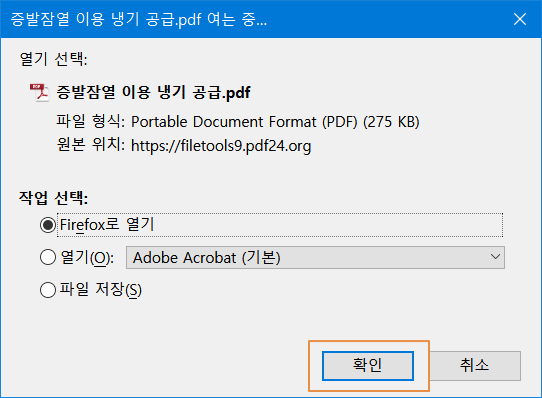Viewport: 542px width, 398px height.
Task: Click the 확인 button to confirm
Action: coord(368,366)
